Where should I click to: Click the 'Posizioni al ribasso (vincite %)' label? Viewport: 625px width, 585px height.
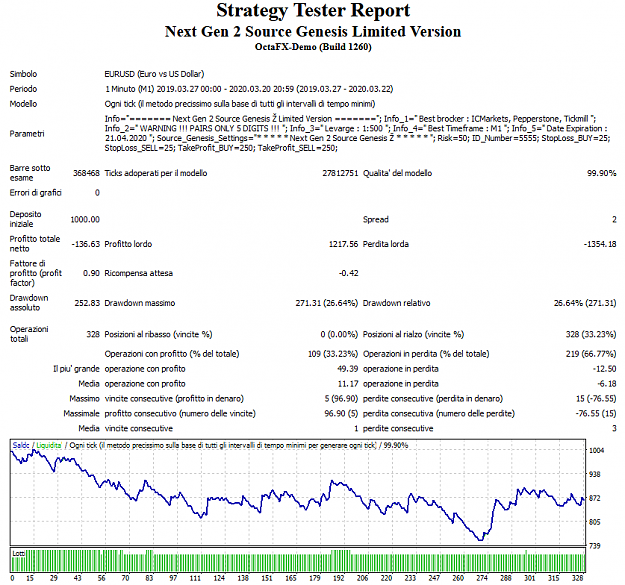(x=158, y=334)
